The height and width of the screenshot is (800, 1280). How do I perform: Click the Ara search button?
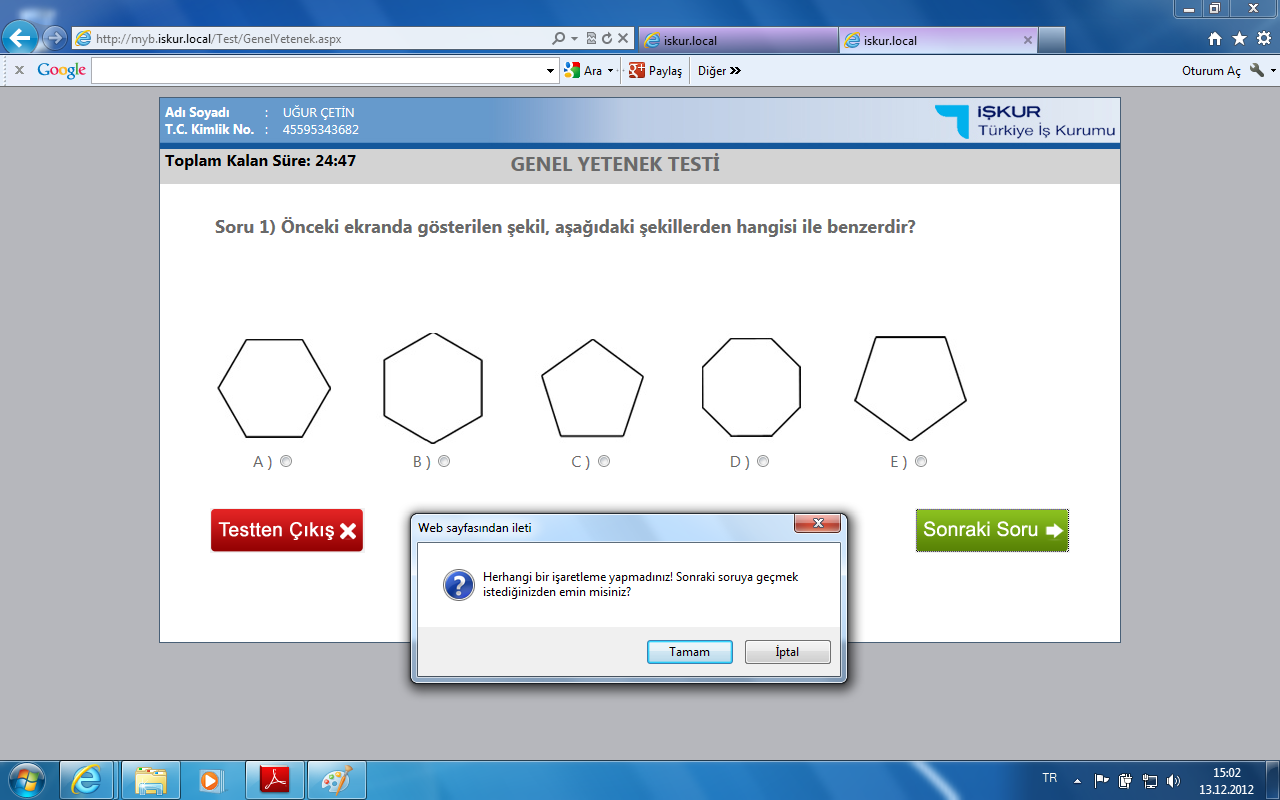[x=584, y=71]
